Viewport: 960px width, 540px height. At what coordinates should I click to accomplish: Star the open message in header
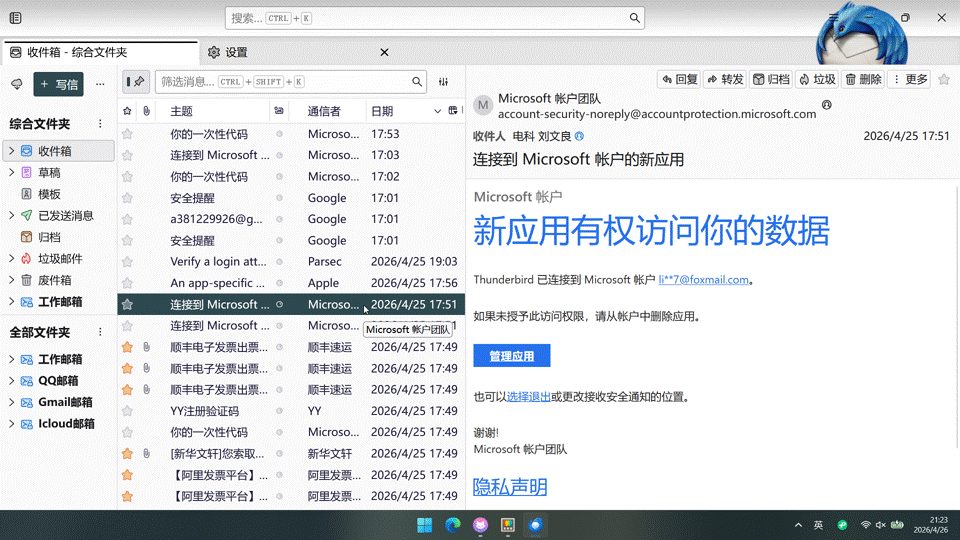coord(945,79)
